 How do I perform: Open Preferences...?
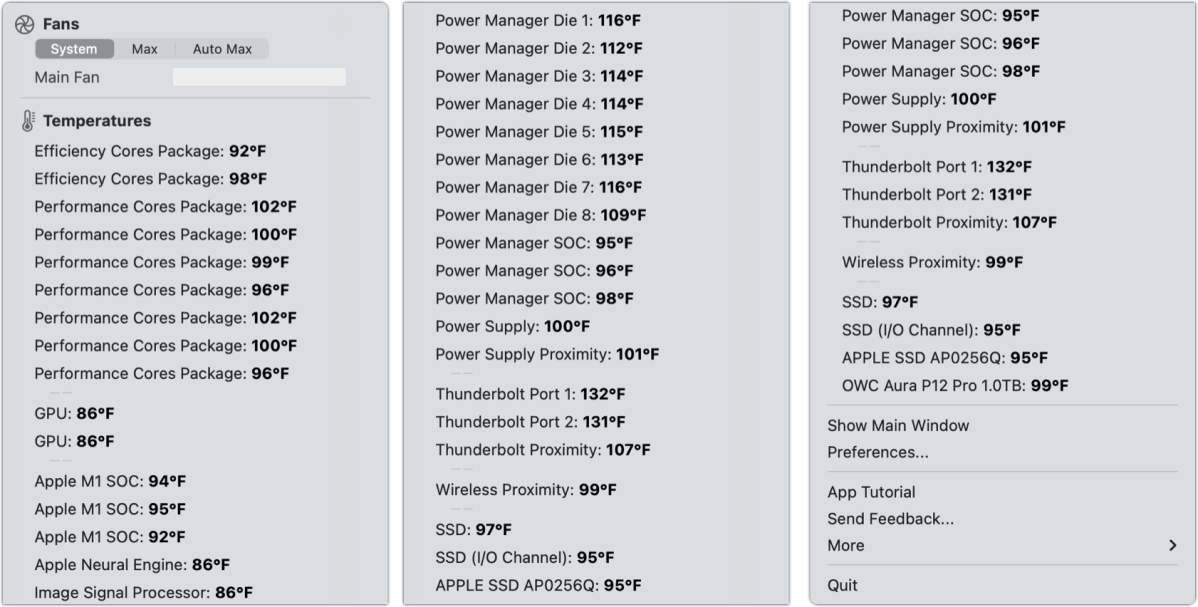[877, 452]
